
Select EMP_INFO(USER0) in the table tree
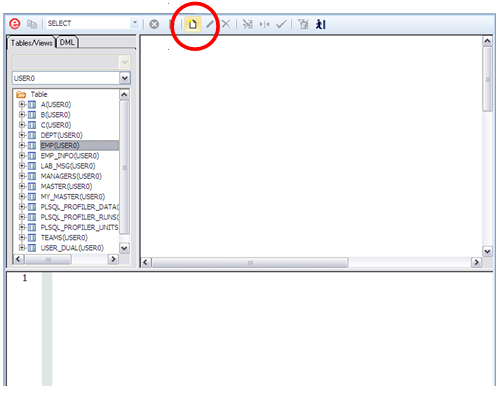(70, 156)
